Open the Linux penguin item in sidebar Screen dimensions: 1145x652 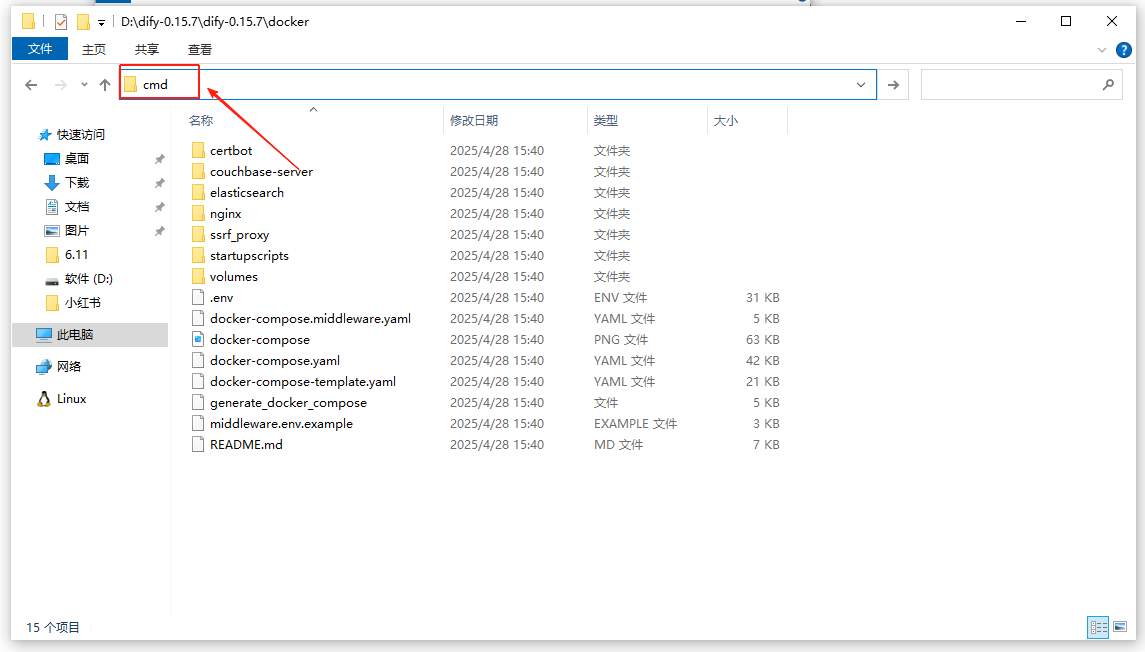pos(70,399)
